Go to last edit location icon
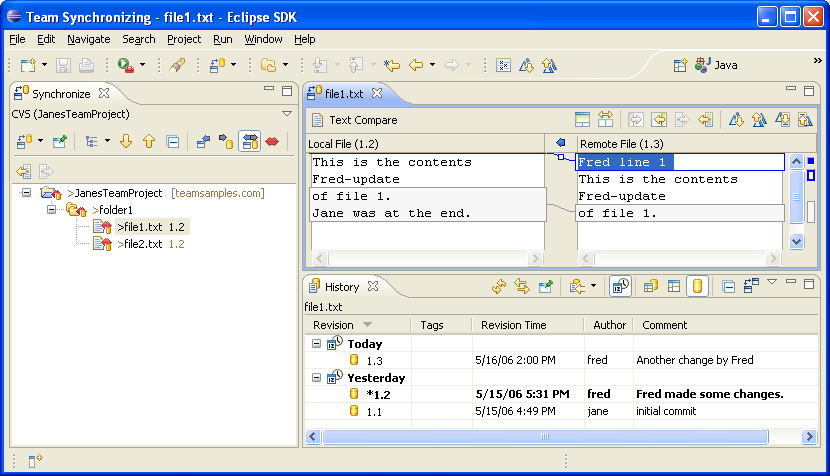Image resolution: width=830 pixels, height=476 pixels. pos(392,65)
